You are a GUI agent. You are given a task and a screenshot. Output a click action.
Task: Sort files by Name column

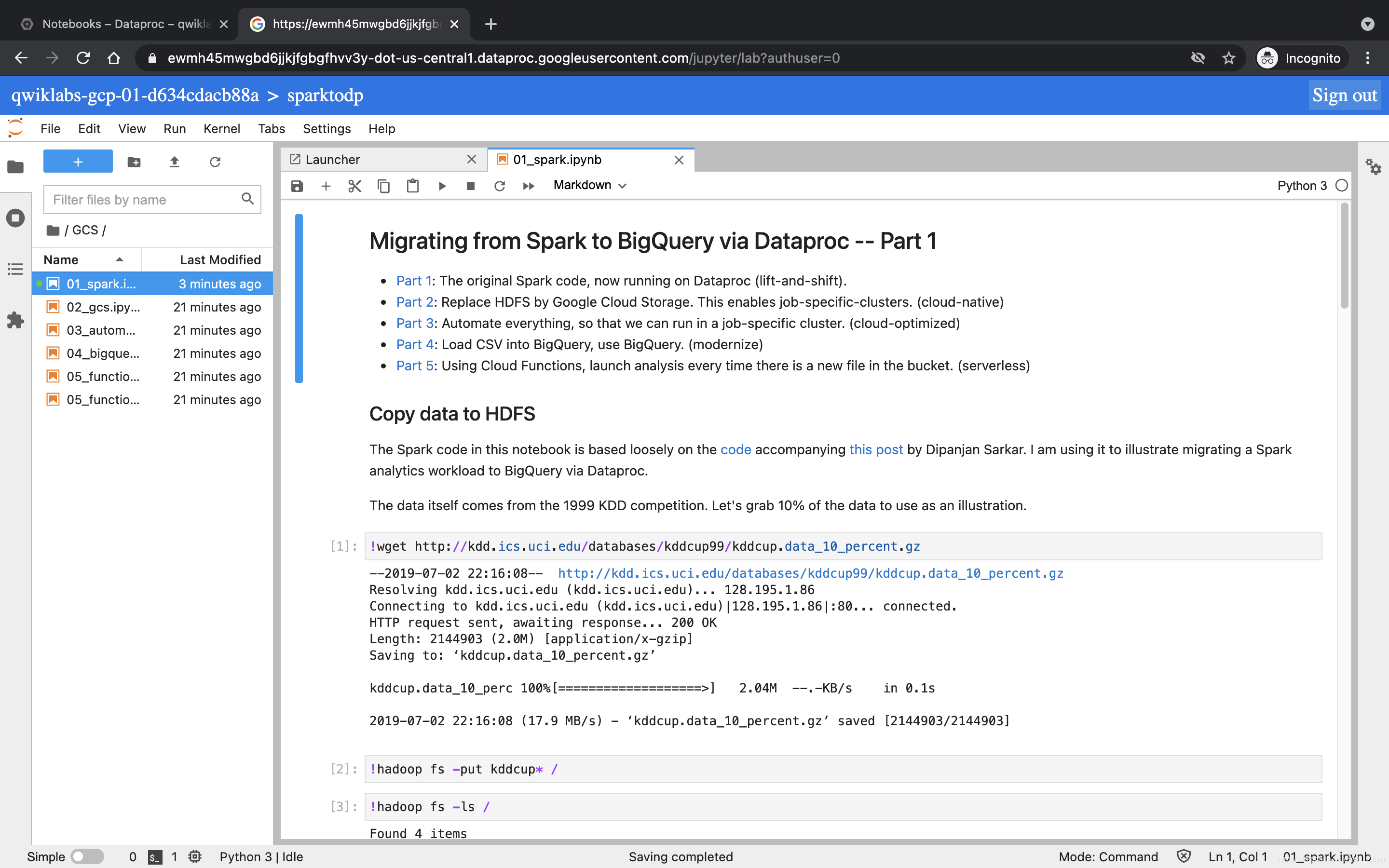tap(86, 259)
